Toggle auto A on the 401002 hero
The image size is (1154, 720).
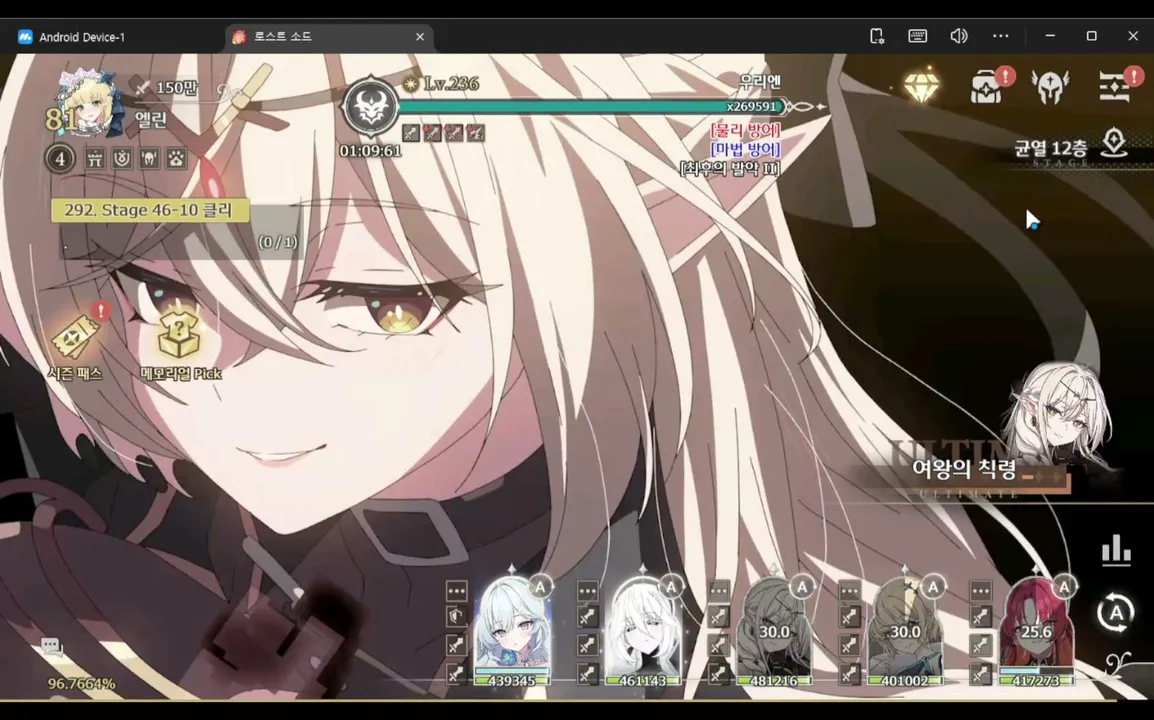[932, 587]
